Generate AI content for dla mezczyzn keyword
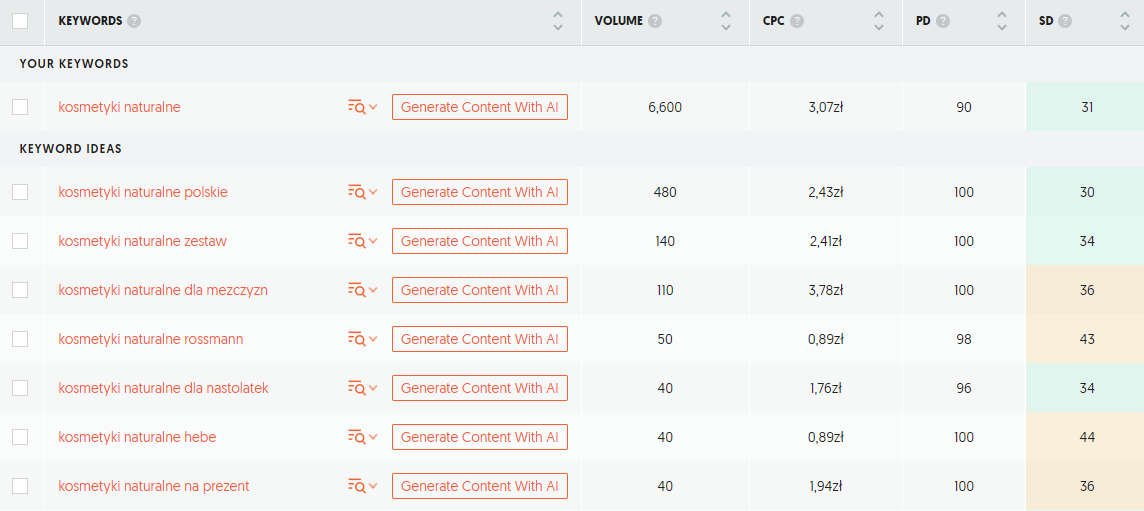This screenshot has width=1144, height=511. tap(480, 291)
